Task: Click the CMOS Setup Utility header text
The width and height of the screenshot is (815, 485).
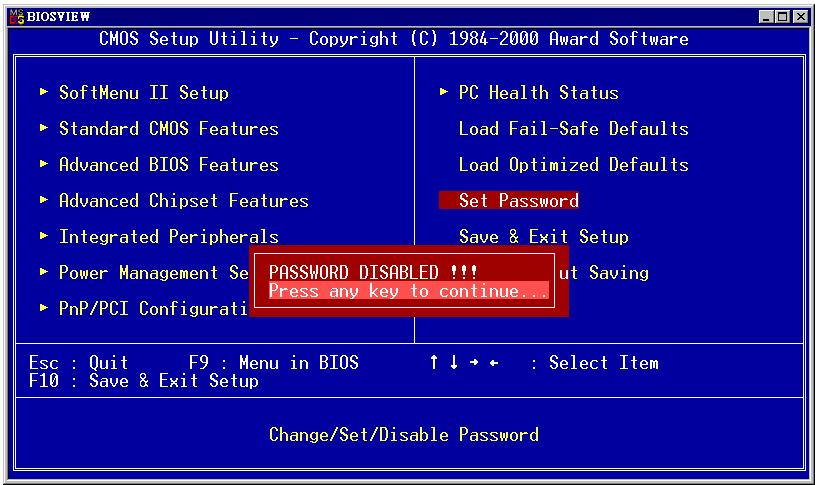Action: [x=393, y=38]
